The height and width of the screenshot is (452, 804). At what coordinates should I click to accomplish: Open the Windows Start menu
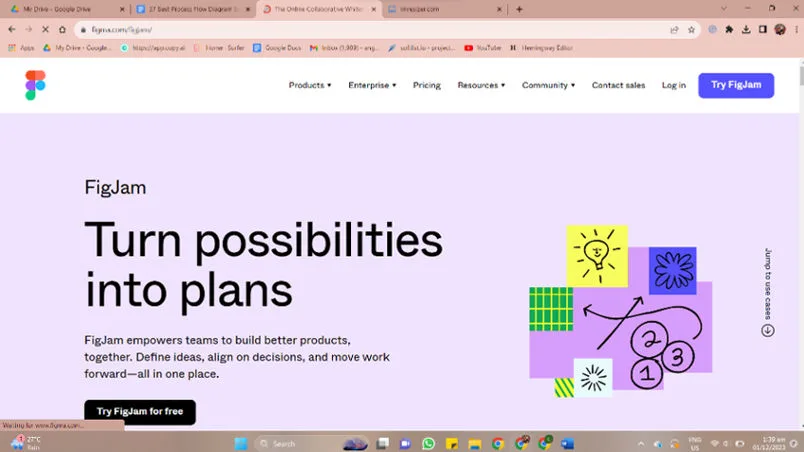[x=240, y=443]
